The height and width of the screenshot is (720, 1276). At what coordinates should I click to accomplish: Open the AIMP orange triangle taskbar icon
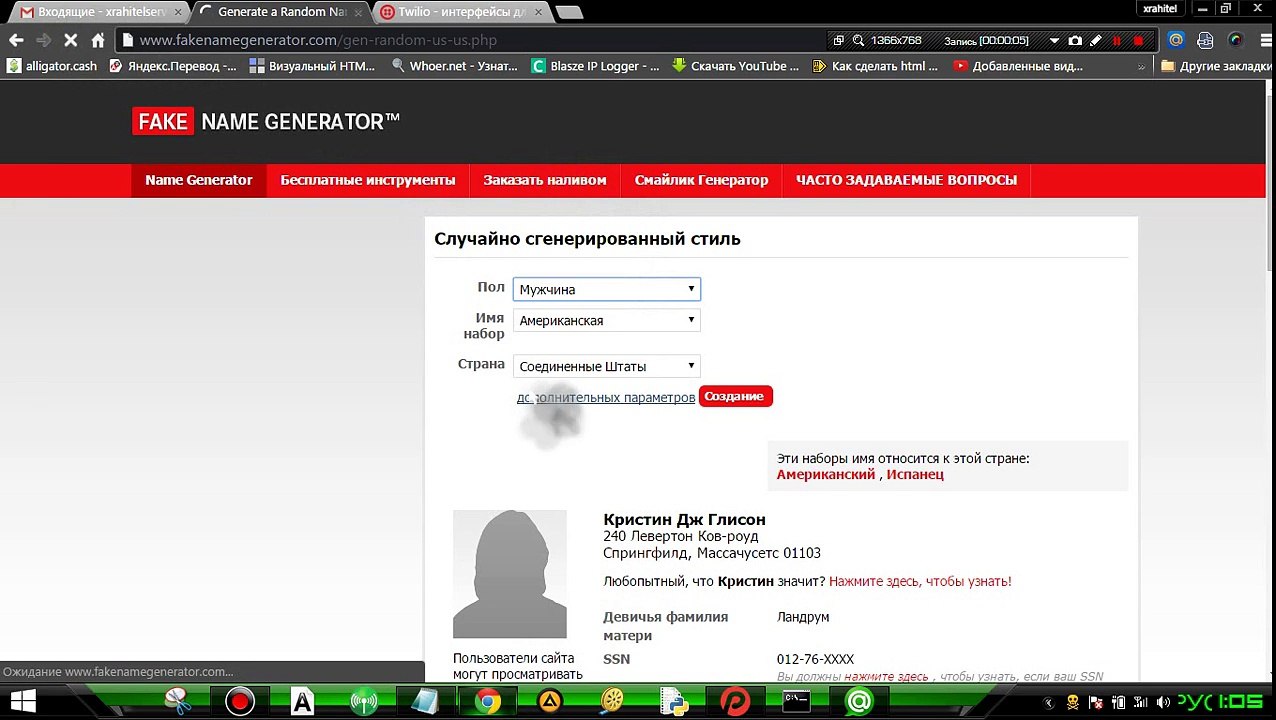550,702
